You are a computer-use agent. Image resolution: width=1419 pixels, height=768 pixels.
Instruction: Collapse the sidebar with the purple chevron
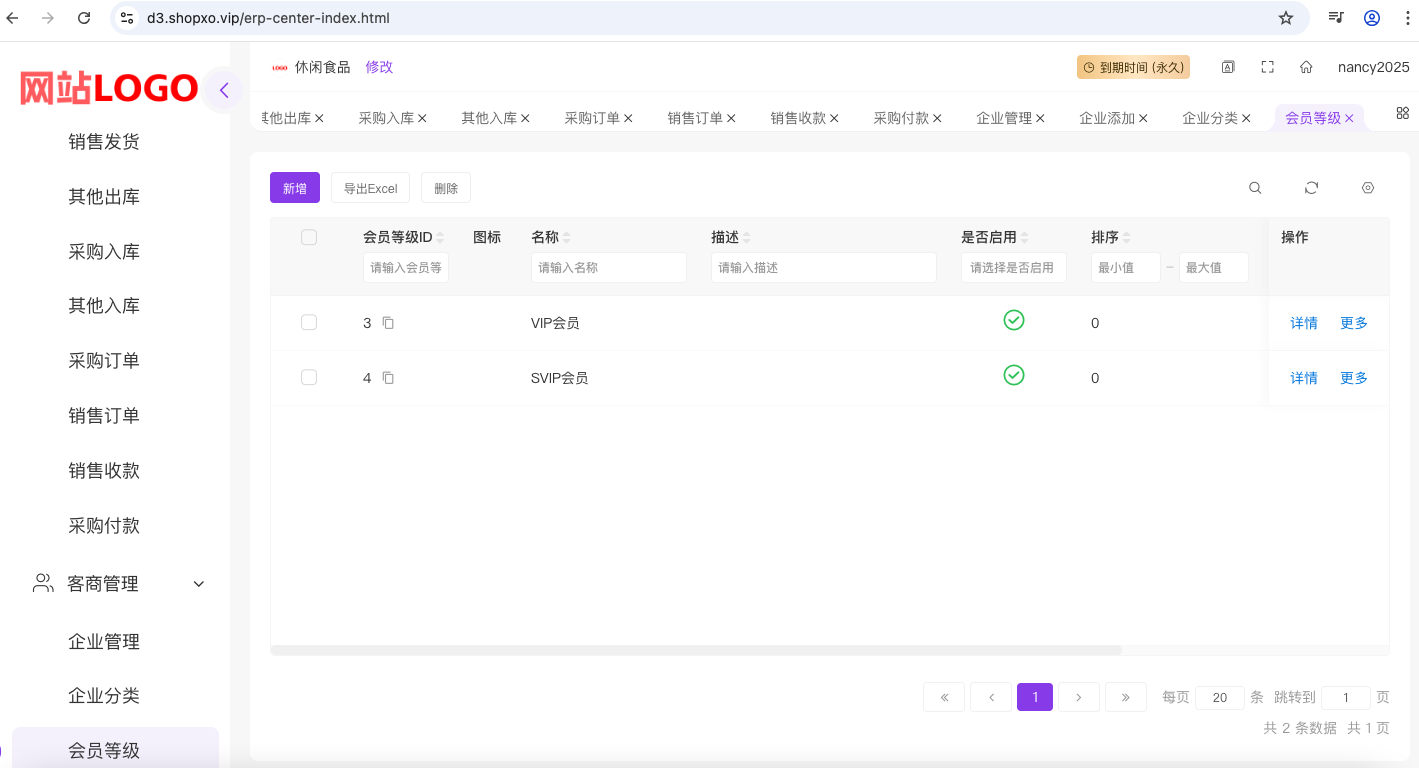pos(224,90)
